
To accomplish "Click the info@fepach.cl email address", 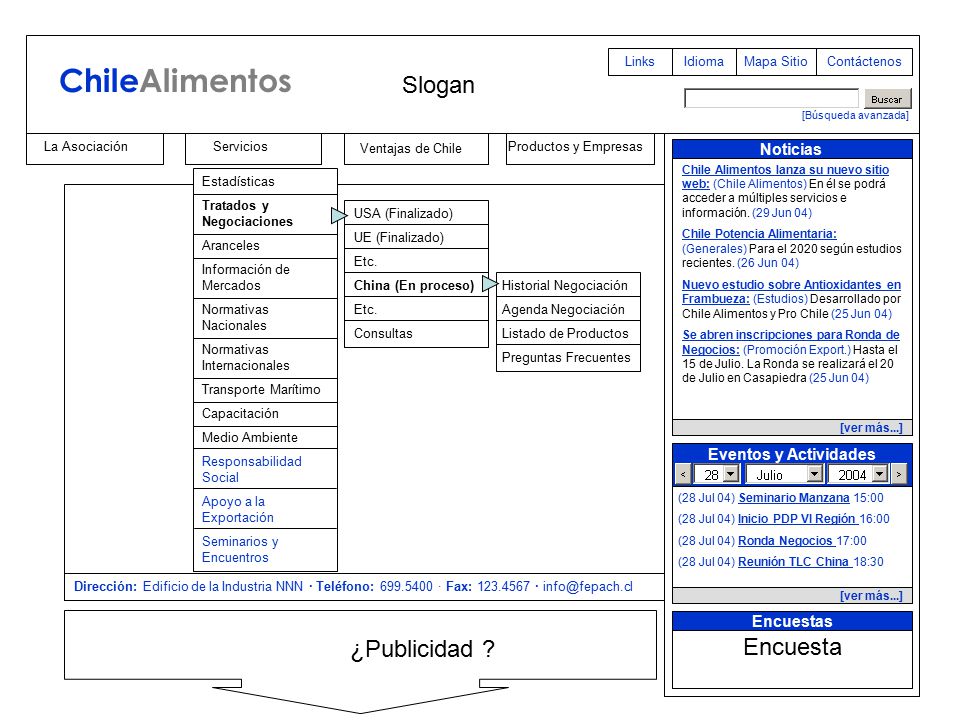I will 587,587.
